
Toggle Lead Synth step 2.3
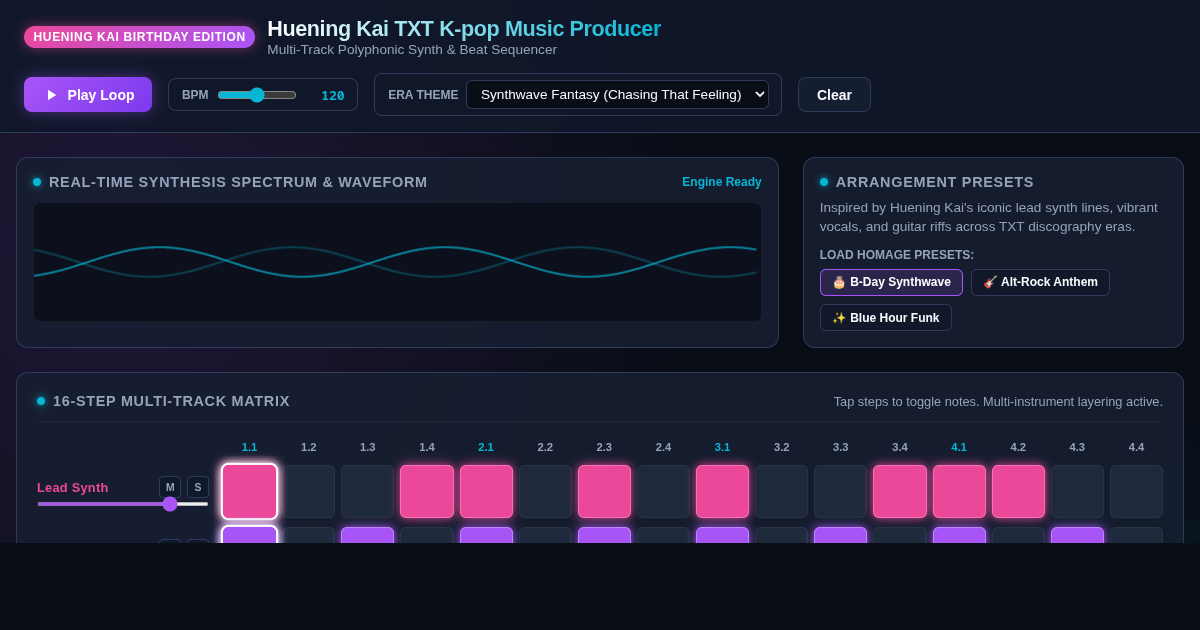(604, 491)
